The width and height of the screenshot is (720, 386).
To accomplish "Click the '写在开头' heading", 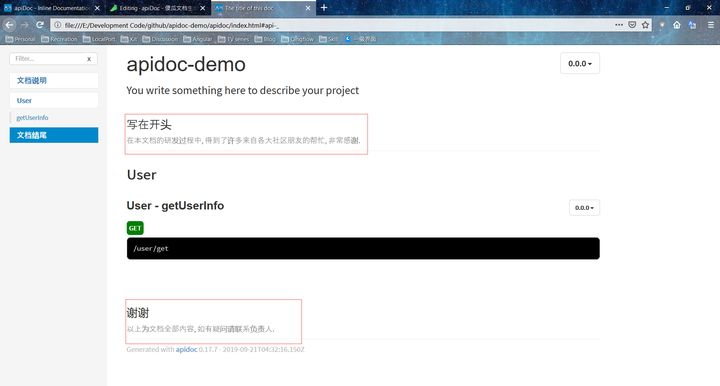I will click(149, 124).
